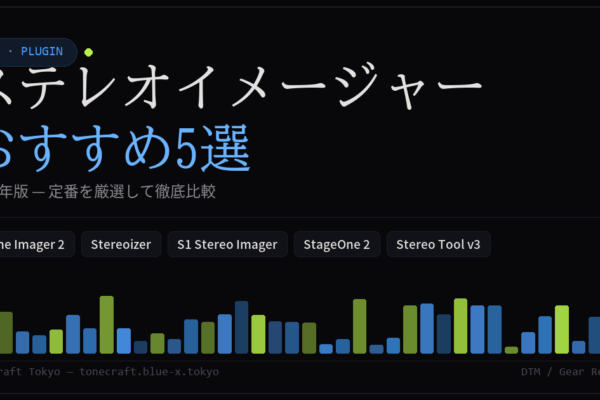Click the PLUGIN category badge
Image resolution: width=600 pixels, height=400 pixels.
tap(38, 52)
